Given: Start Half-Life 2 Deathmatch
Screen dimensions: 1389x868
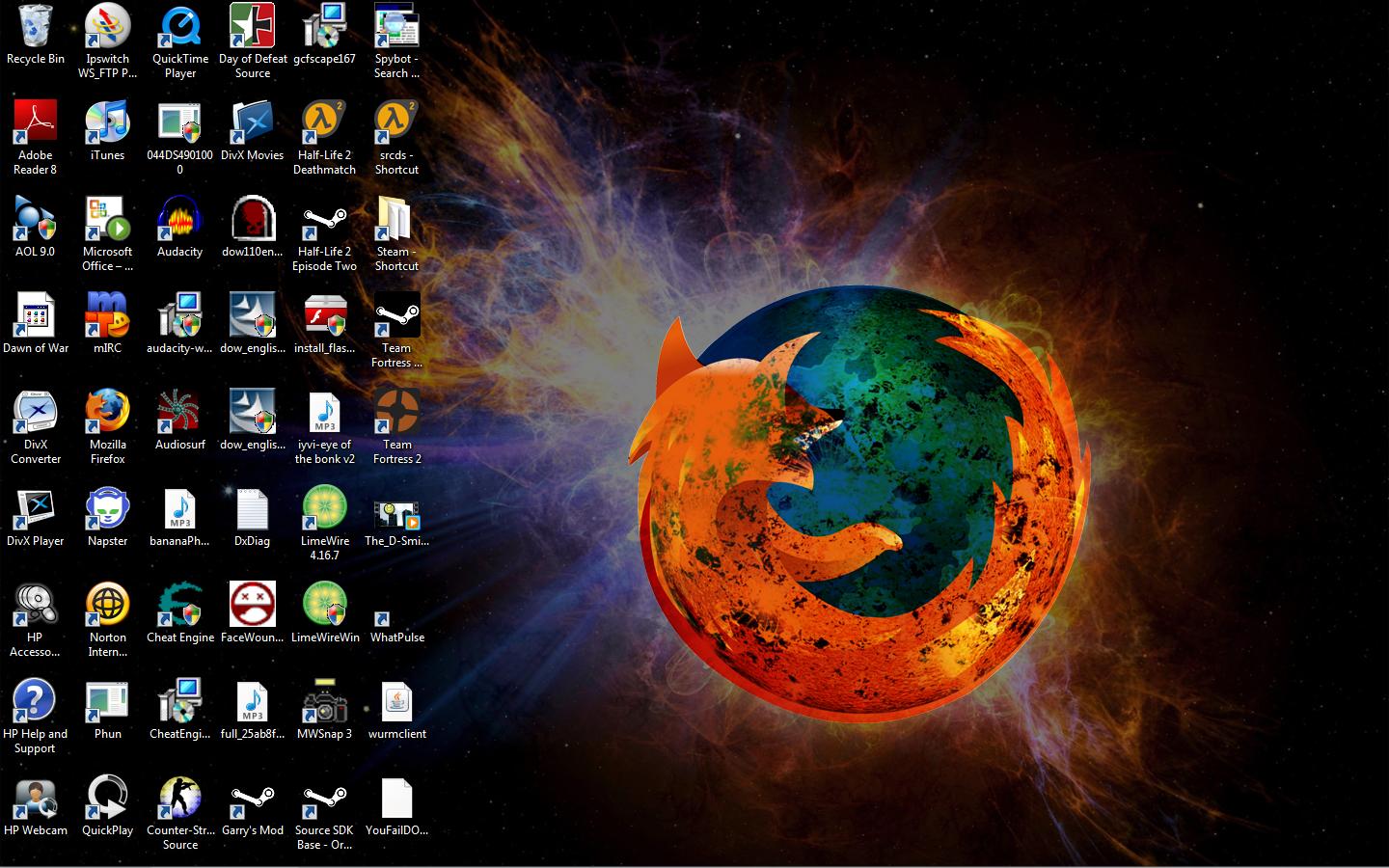Looking at the screenshot, I should tap(324, 125).
